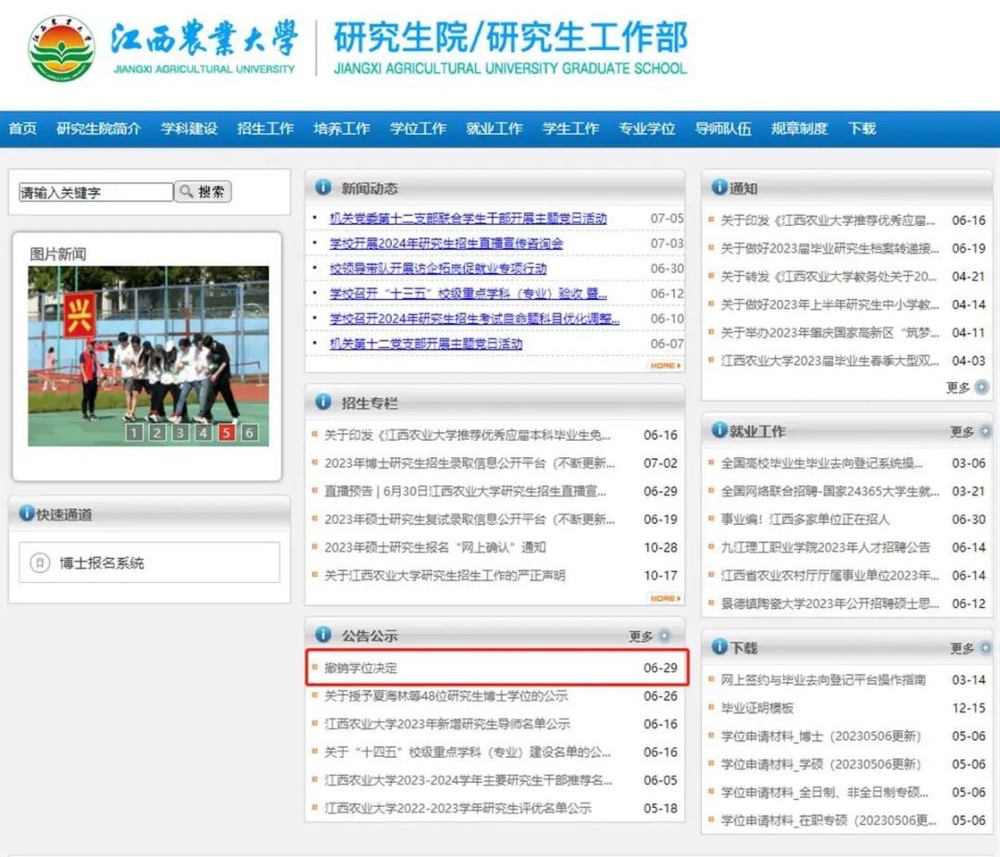Click the info icon beside 新闻动态

pyautogui.click(x=323, y=188)
